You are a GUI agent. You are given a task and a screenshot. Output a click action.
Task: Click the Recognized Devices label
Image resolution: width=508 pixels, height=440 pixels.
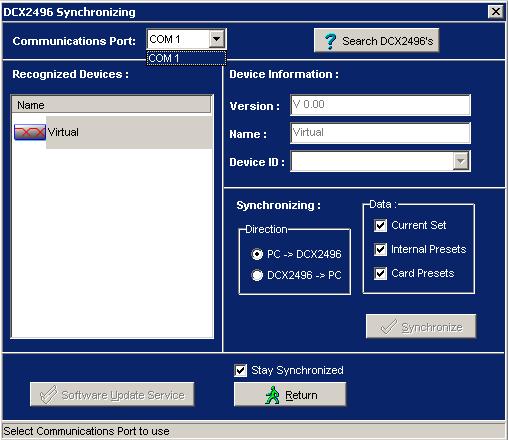[70, 74]
